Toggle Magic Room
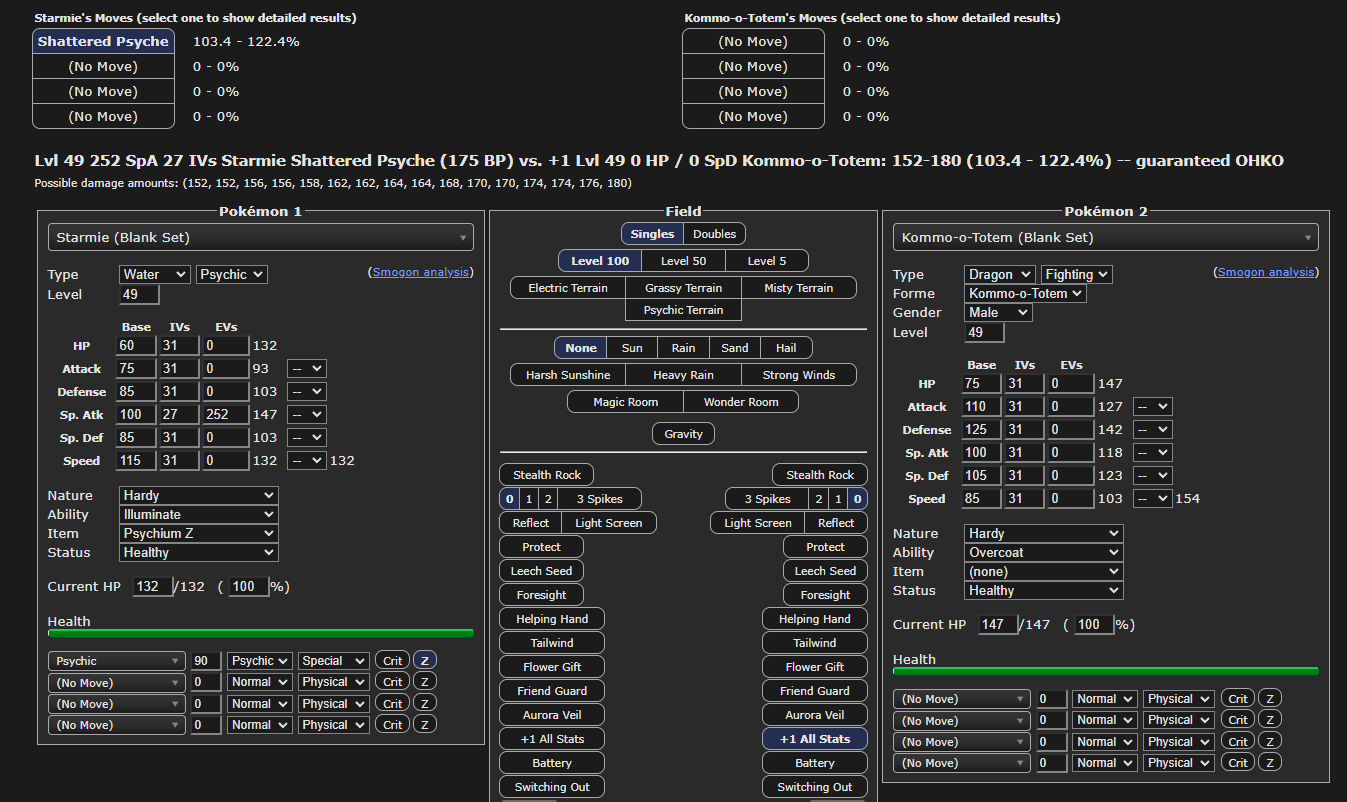 pos(625,402)
